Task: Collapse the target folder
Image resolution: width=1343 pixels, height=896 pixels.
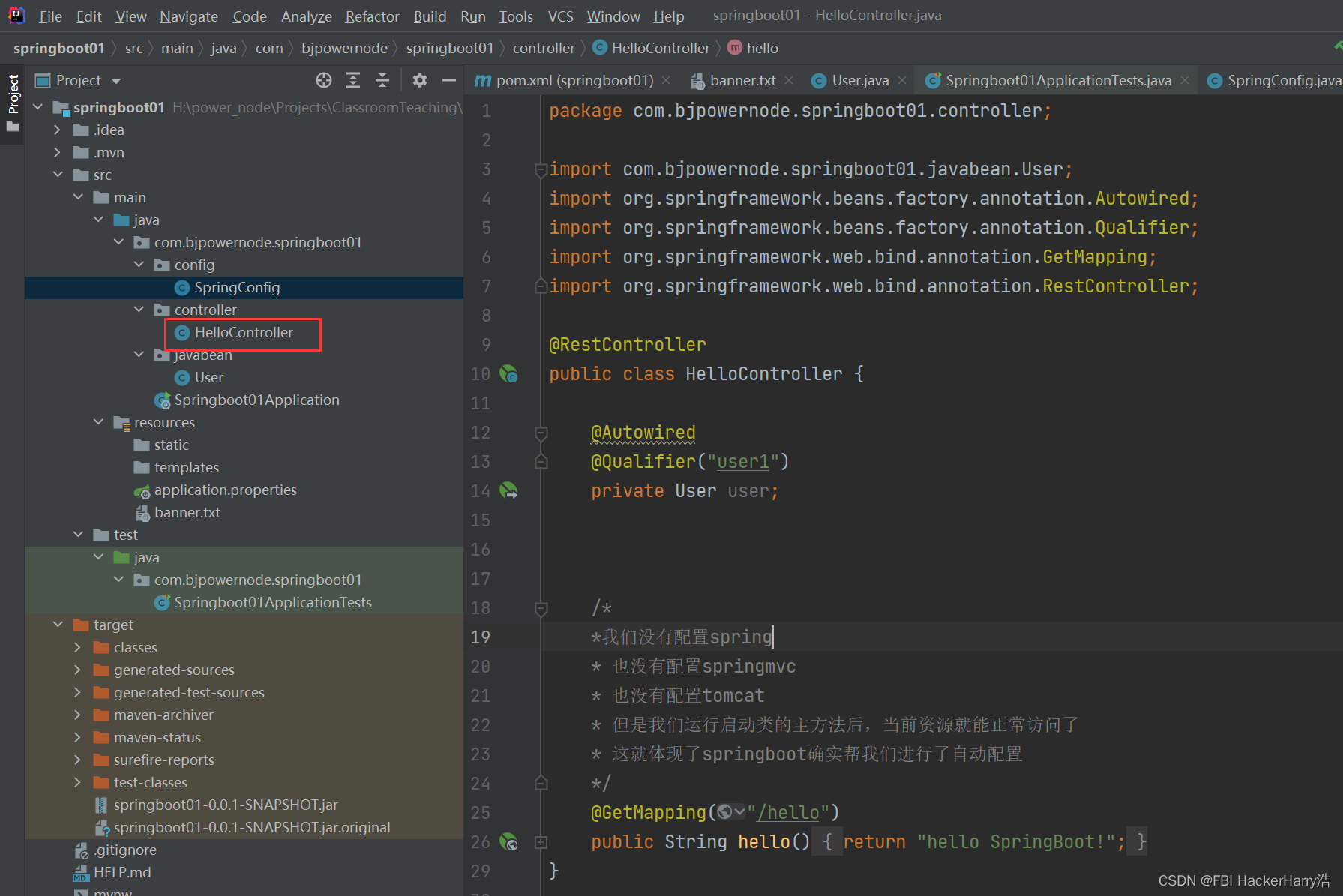Action: click(58, 625)
